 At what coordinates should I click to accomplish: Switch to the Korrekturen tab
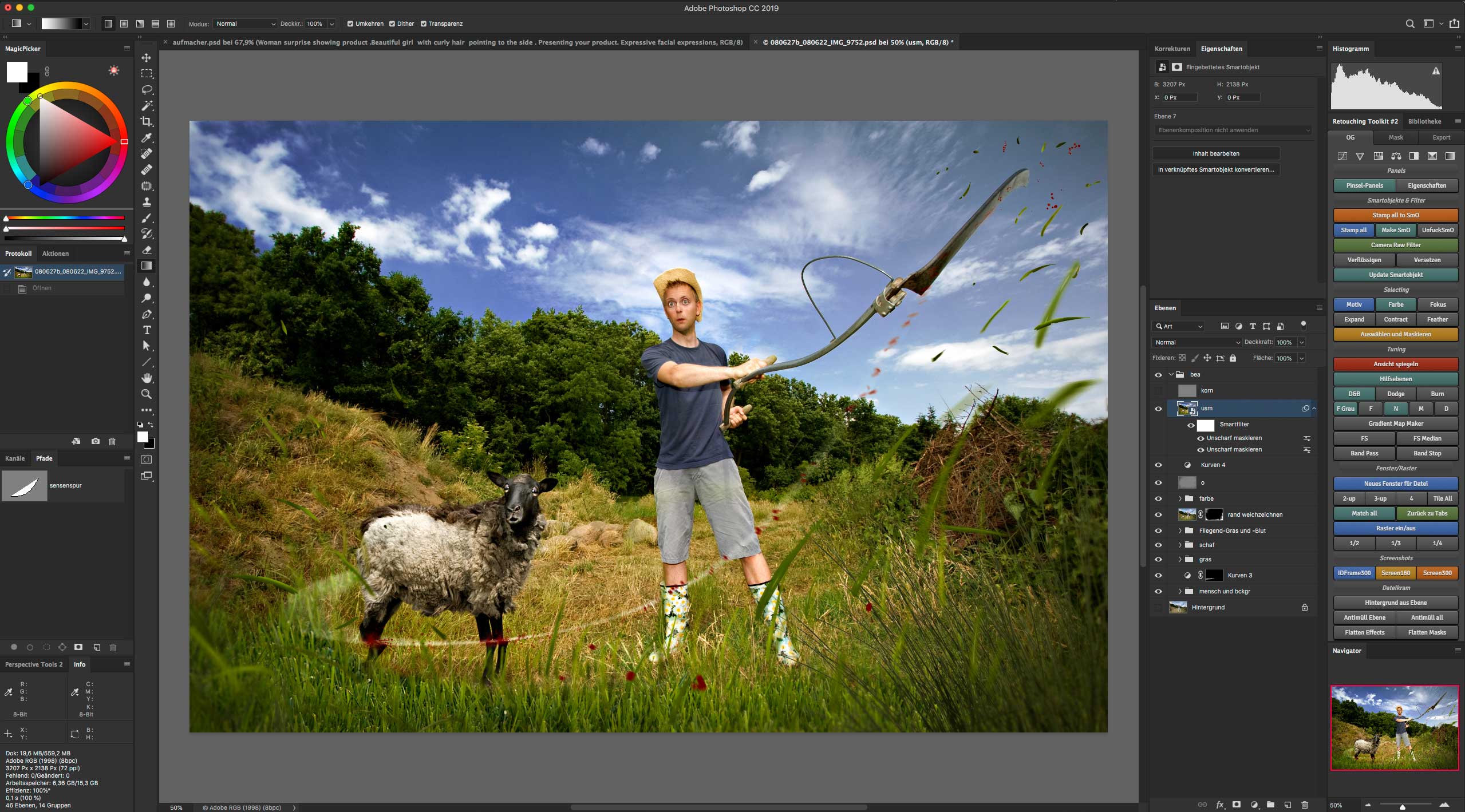point(1172,49)
